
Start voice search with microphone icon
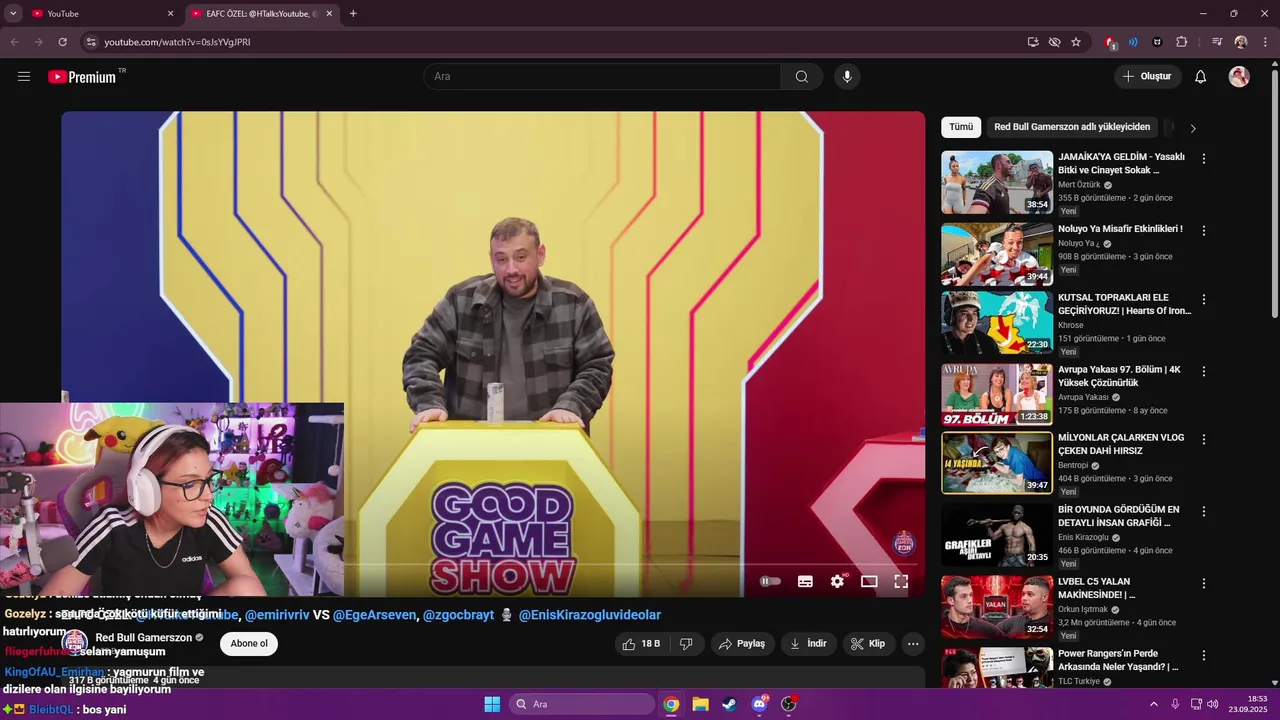847,76
